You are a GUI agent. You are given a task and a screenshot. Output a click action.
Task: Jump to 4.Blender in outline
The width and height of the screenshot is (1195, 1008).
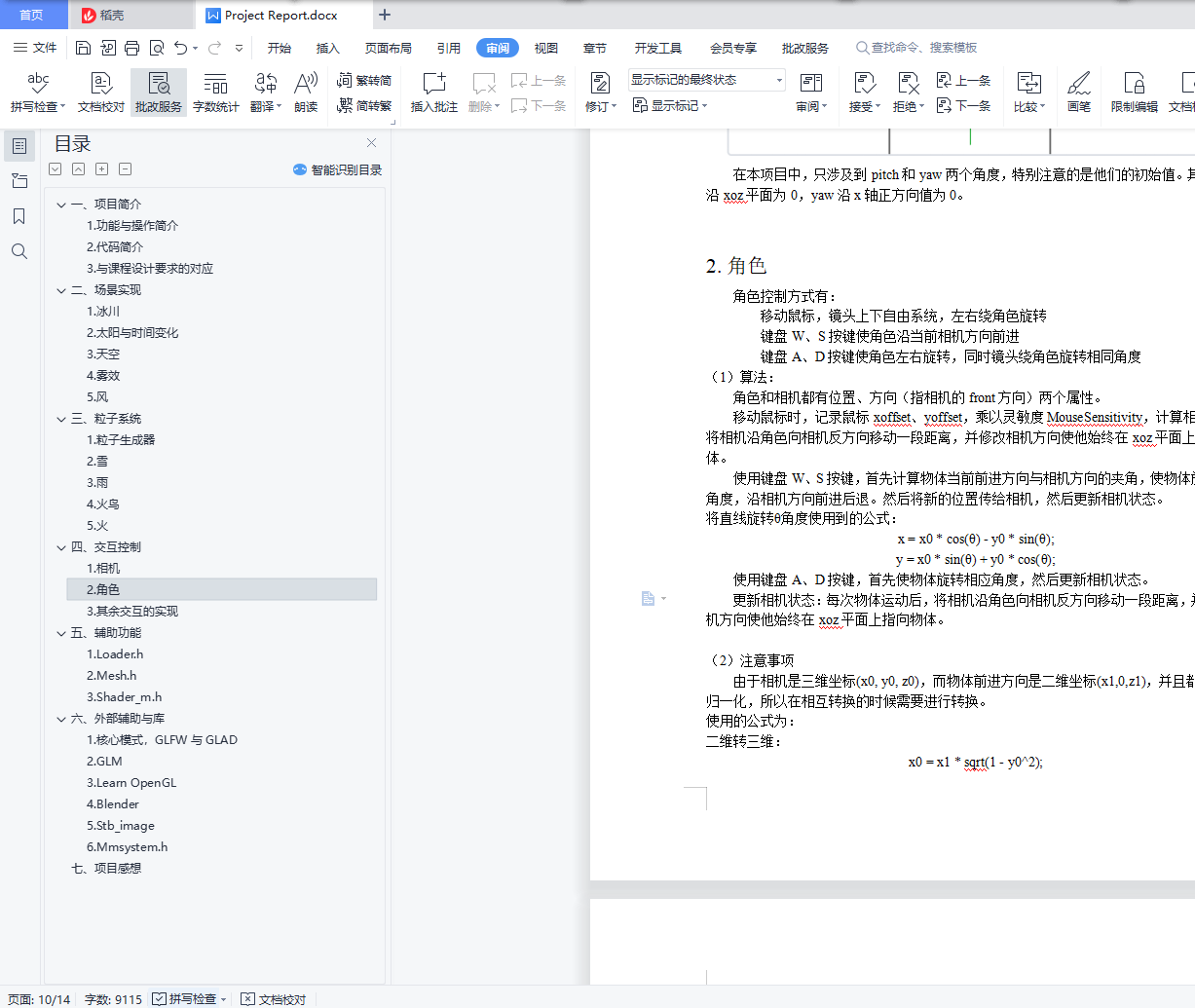click(112, 804)
